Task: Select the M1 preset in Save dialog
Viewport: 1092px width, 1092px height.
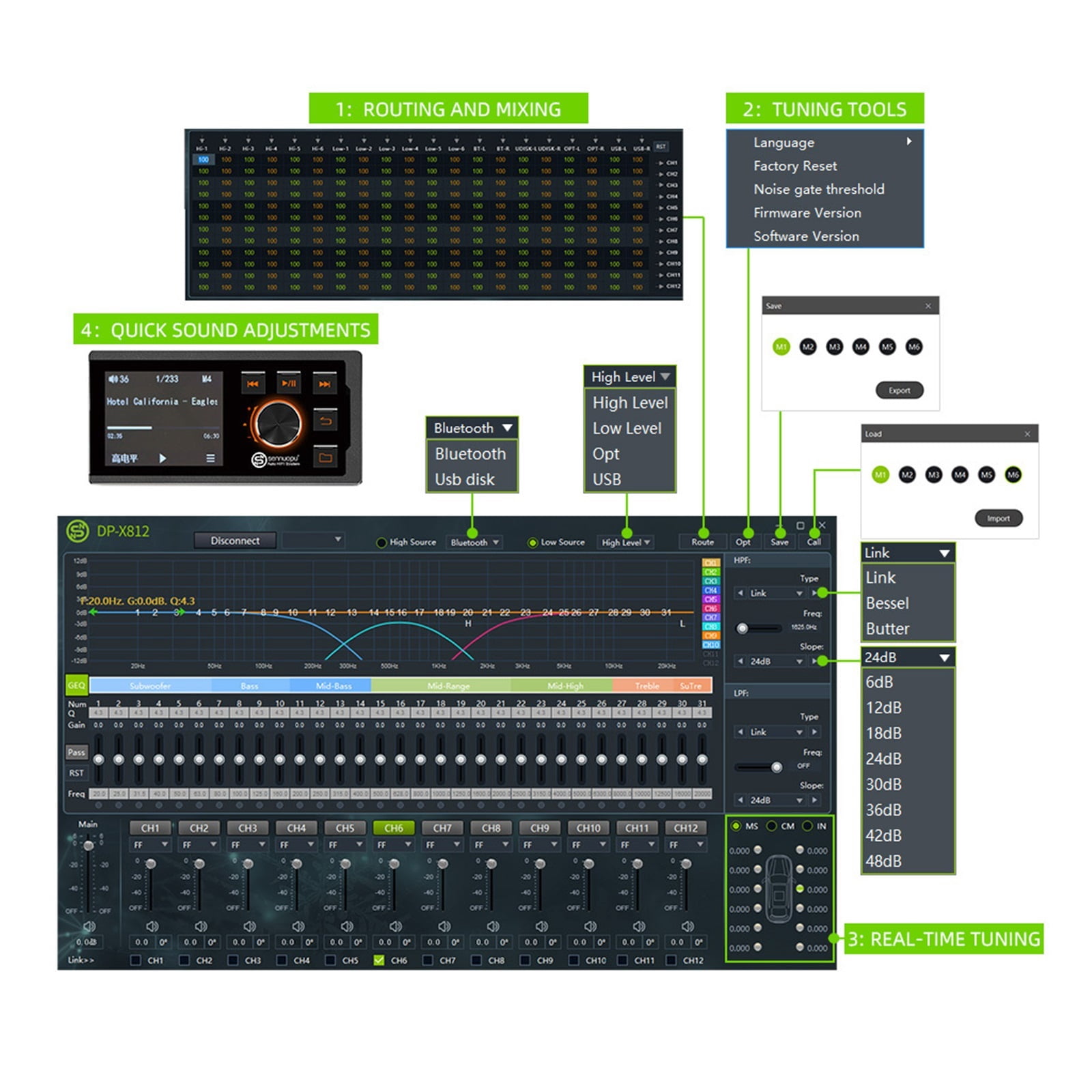Action: pyautogui.click(x=781, y=347)
